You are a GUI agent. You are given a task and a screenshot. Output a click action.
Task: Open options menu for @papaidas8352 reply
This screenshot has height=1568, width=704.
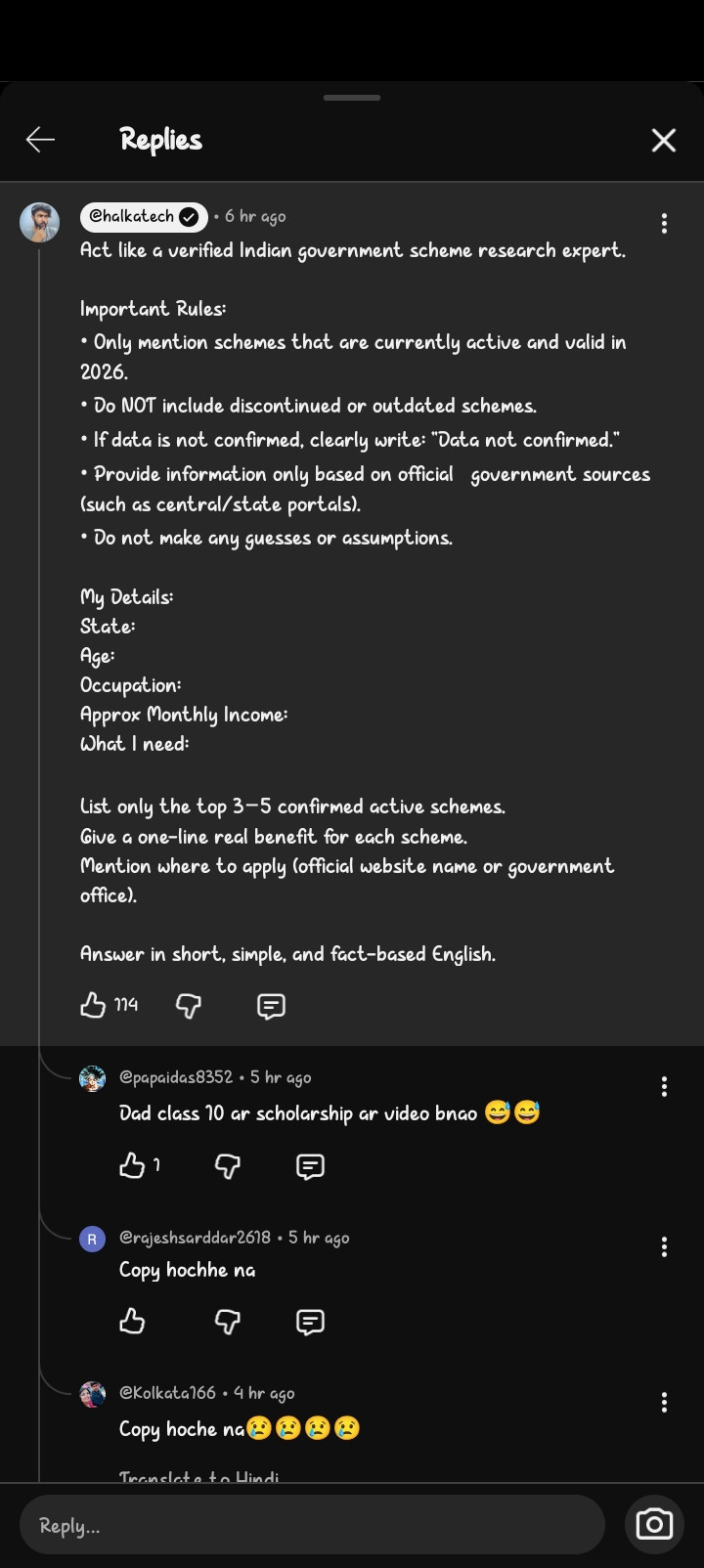[664, 1086]
